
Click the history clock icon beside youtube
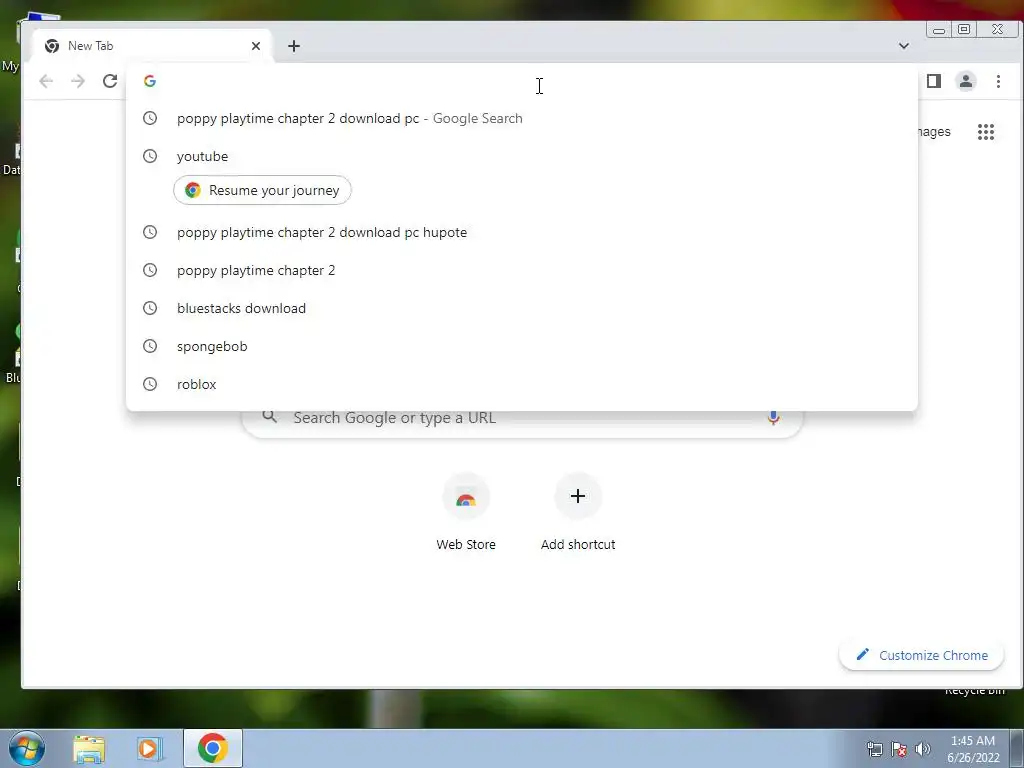click(x=150, y=156)
